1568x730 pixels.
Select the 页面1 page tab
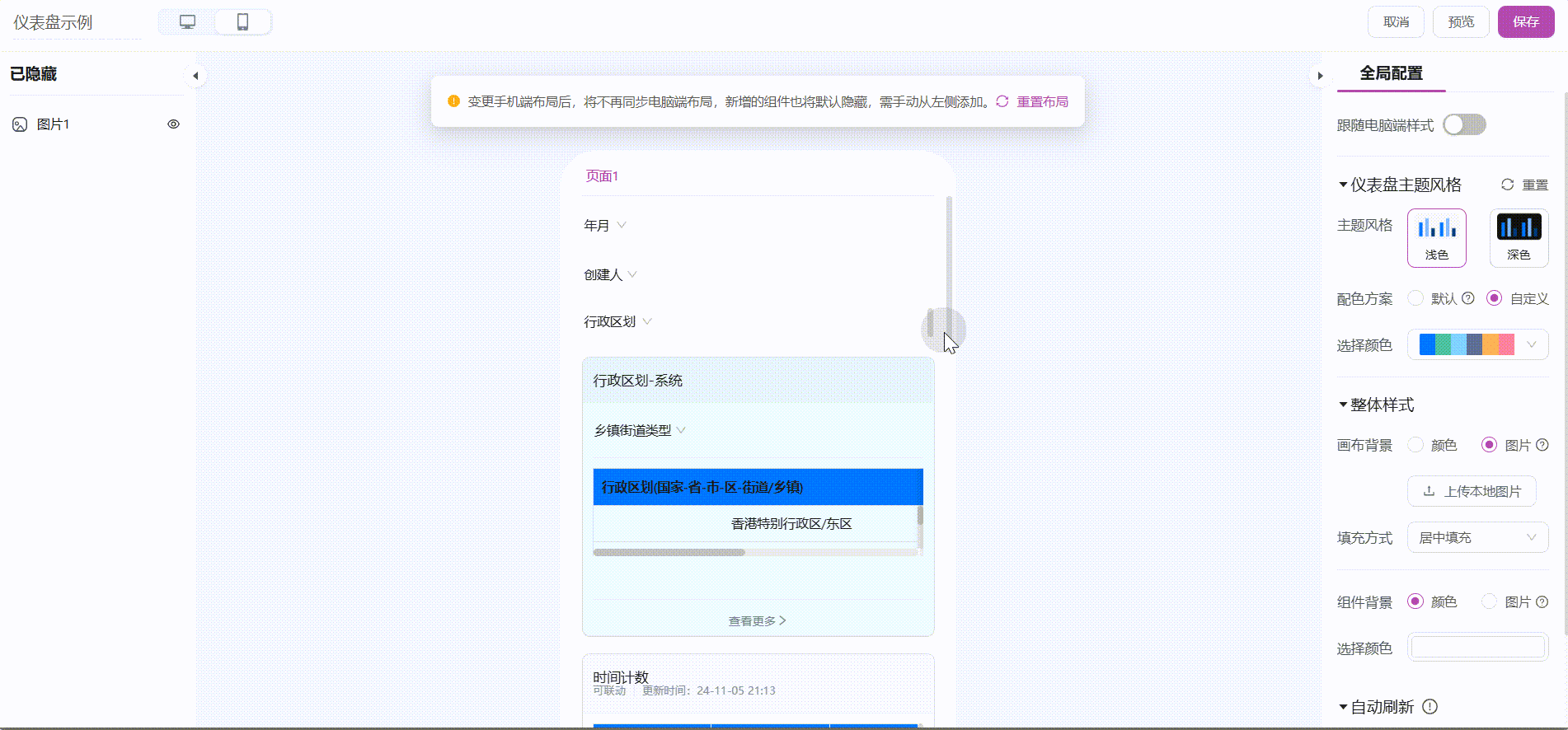point(602,175)
